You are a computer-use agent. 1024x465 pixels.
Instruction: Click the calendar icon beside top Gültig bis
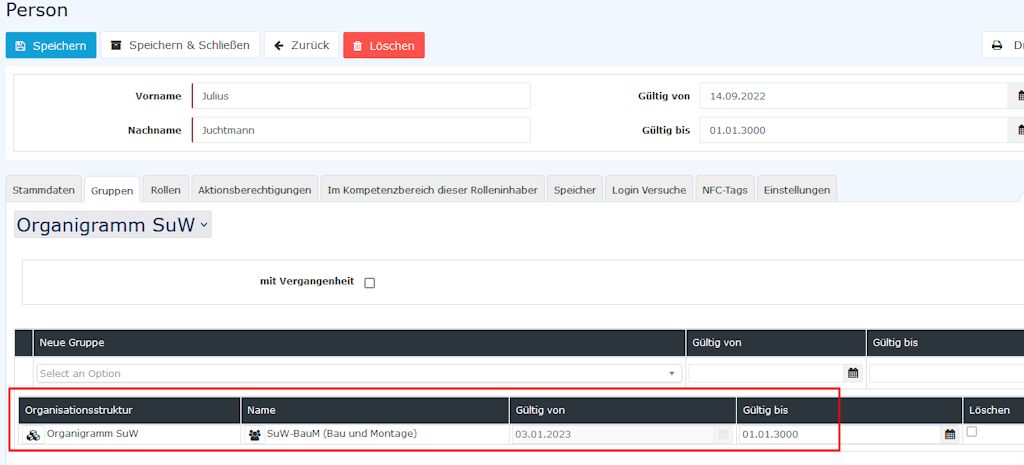tap(1019, 130)
